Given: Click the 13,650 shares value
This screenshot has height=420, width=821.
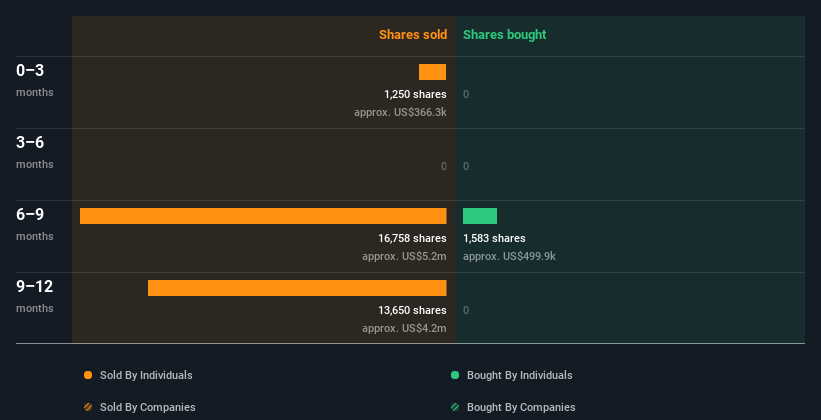Looking at the screenshot, I should [x=413, y=311].
